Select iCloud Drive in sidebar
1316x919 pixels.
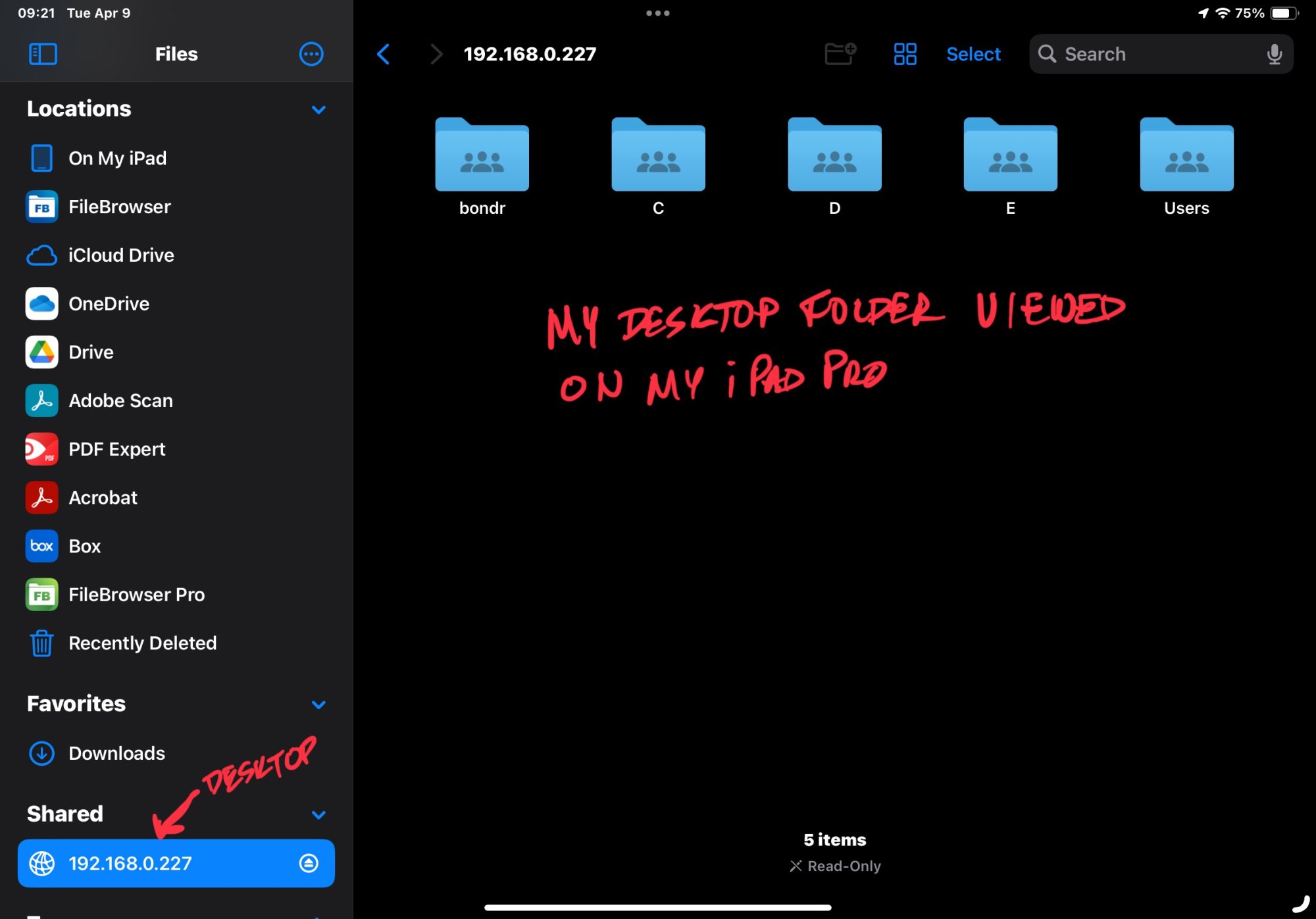click(x=121, y=255)
